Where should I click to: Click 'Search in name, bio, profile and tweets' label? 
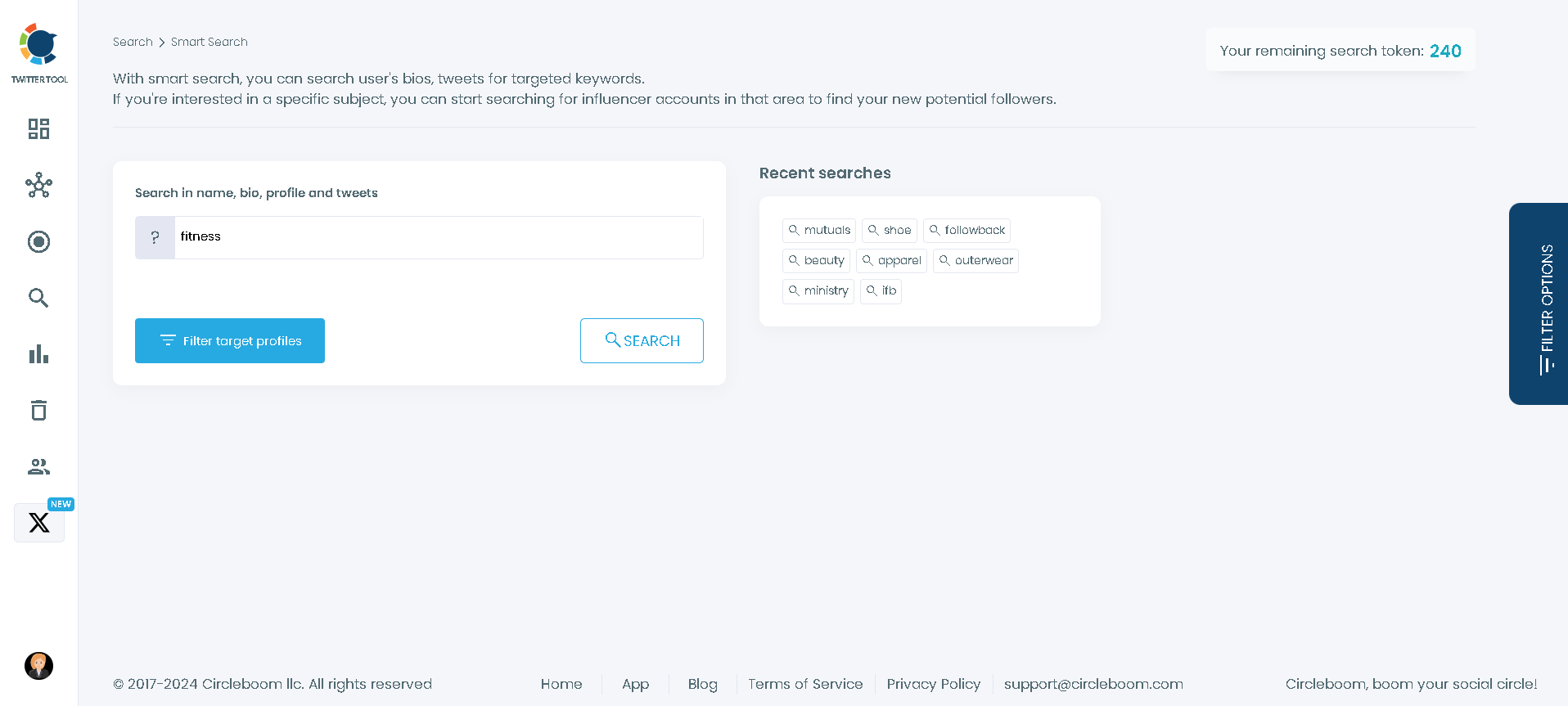point(256,193)
